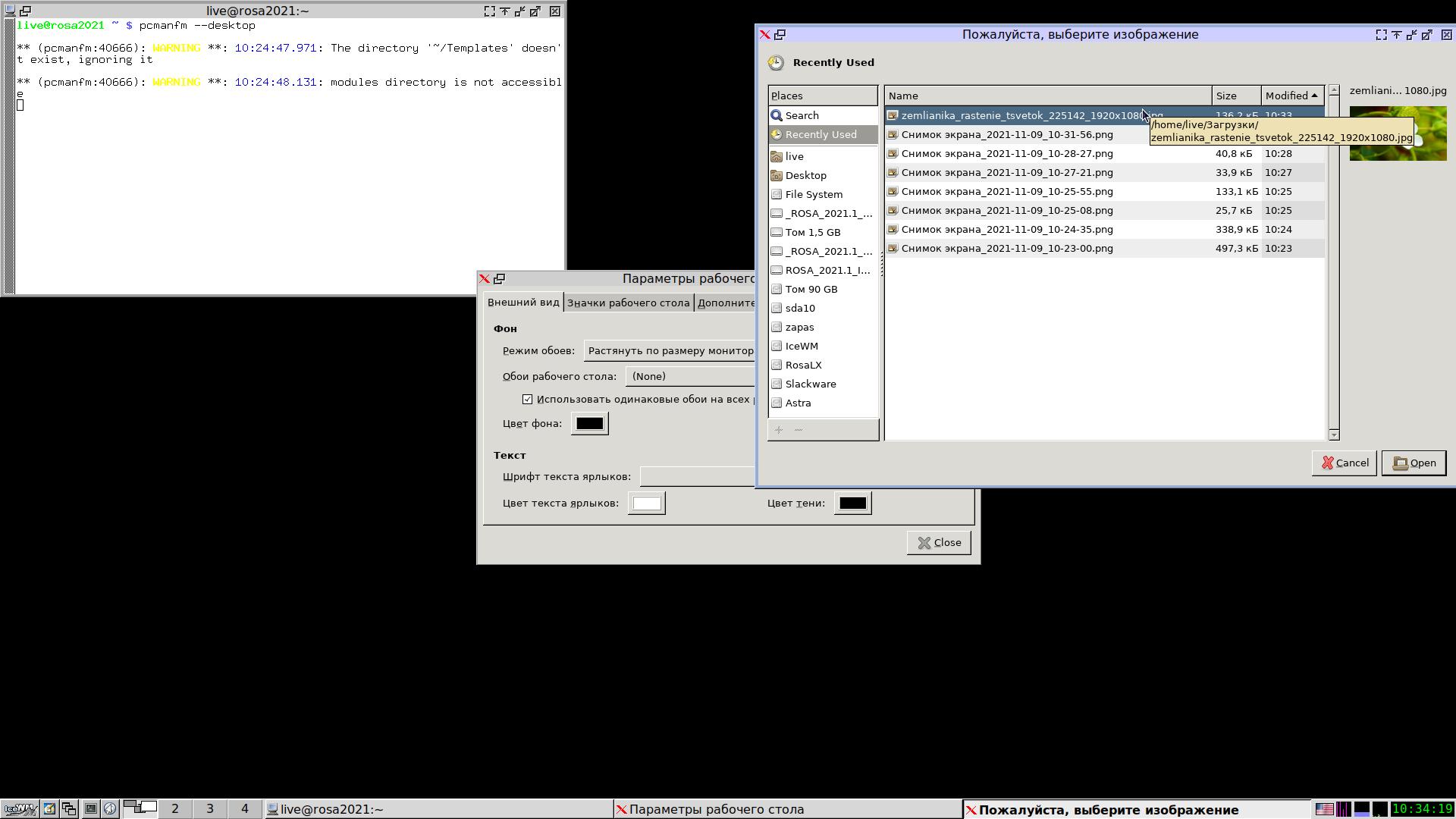Open the File System place

pyautogui.click(x=813, y=194)
